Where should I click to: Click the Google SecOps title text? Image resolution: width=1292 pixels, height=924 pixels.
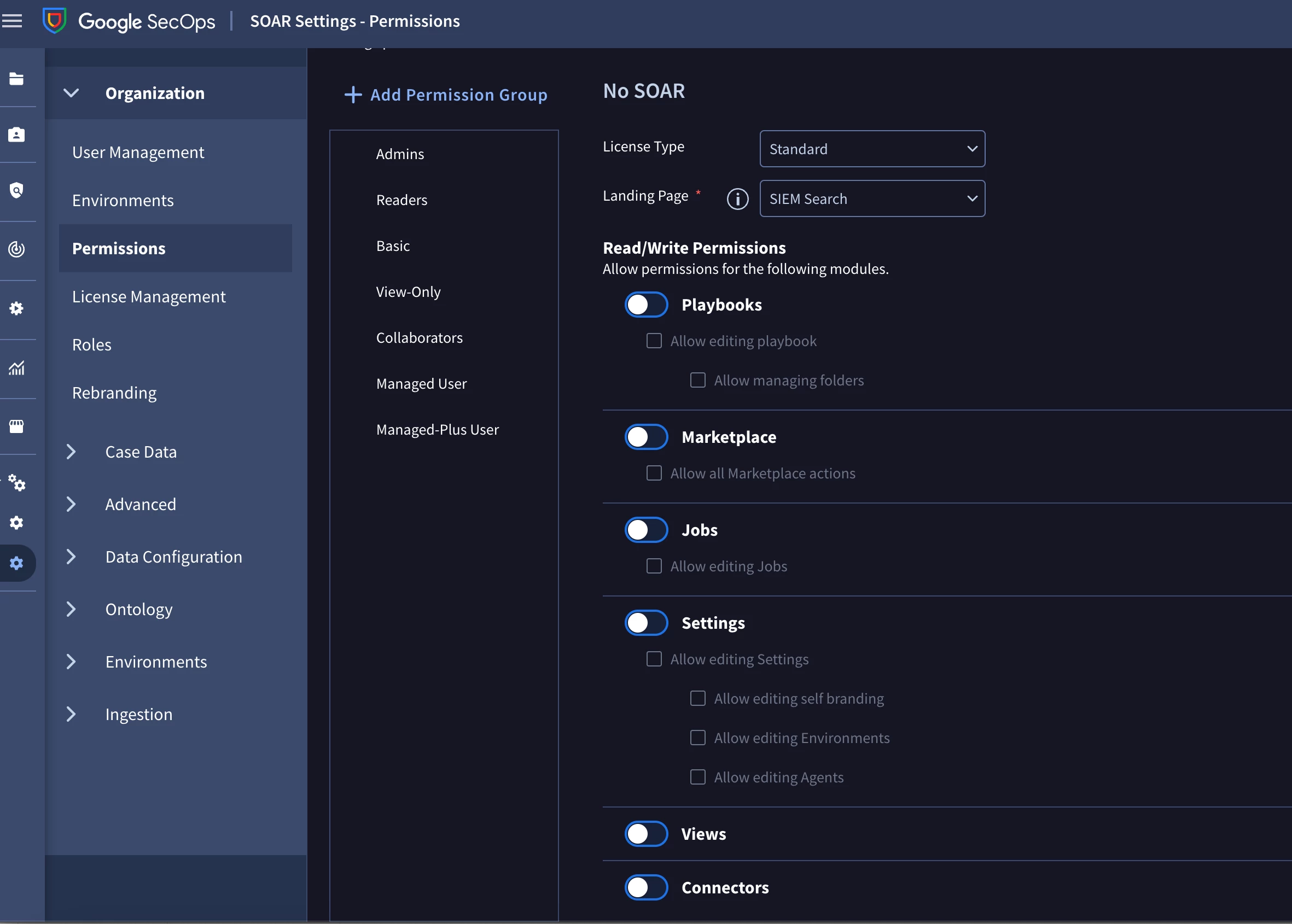147,22
